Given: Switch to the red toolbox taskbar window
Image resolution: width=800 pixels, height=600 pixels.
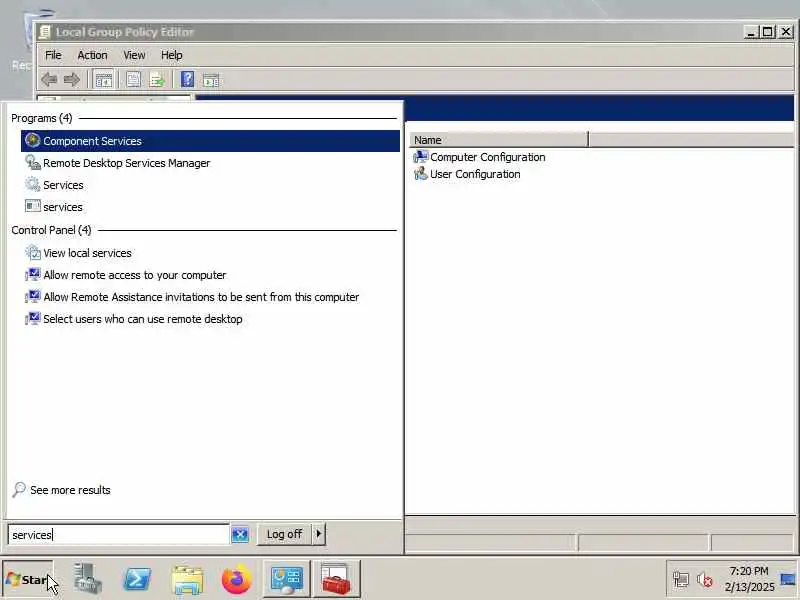Looking at the screenshot, I should click(x=337, y=579).
